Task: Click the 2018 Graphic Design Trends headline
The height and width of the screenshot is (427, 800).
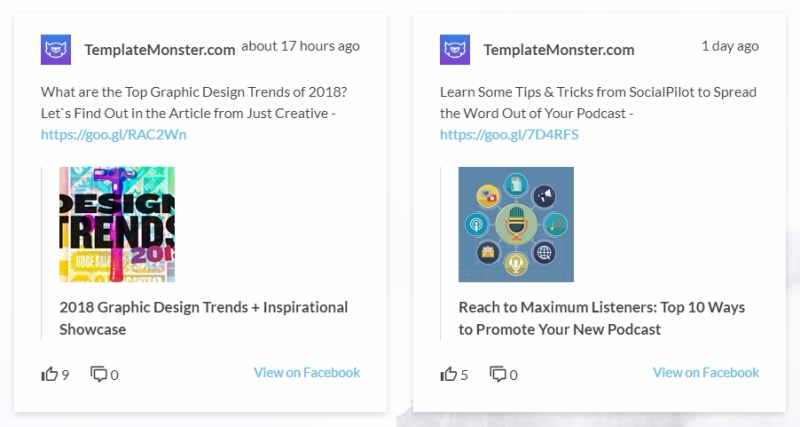Action: pyautogui.click(x=204, y=318)
